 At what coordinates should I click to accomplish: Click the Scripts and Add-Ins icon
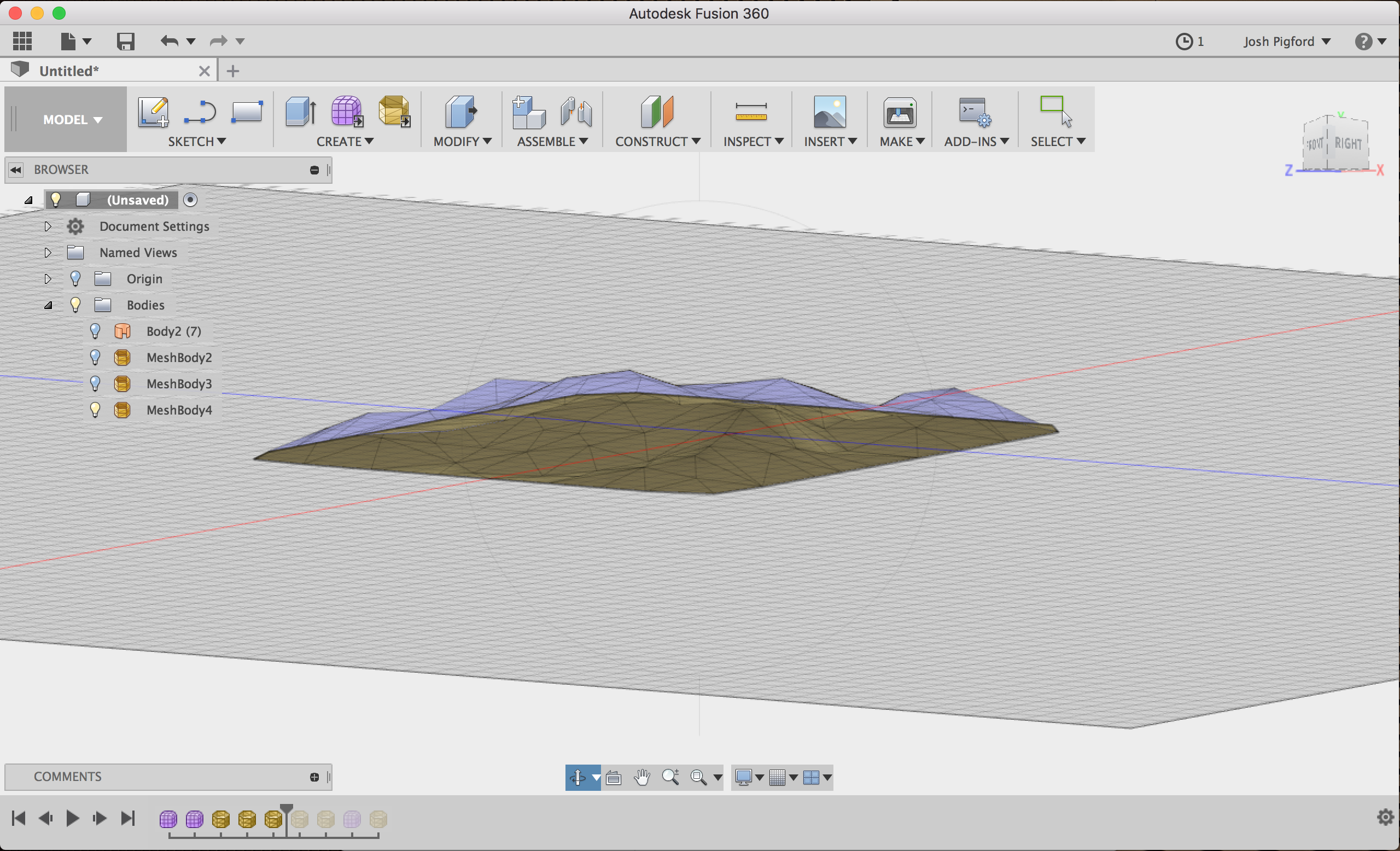(975, 112)
